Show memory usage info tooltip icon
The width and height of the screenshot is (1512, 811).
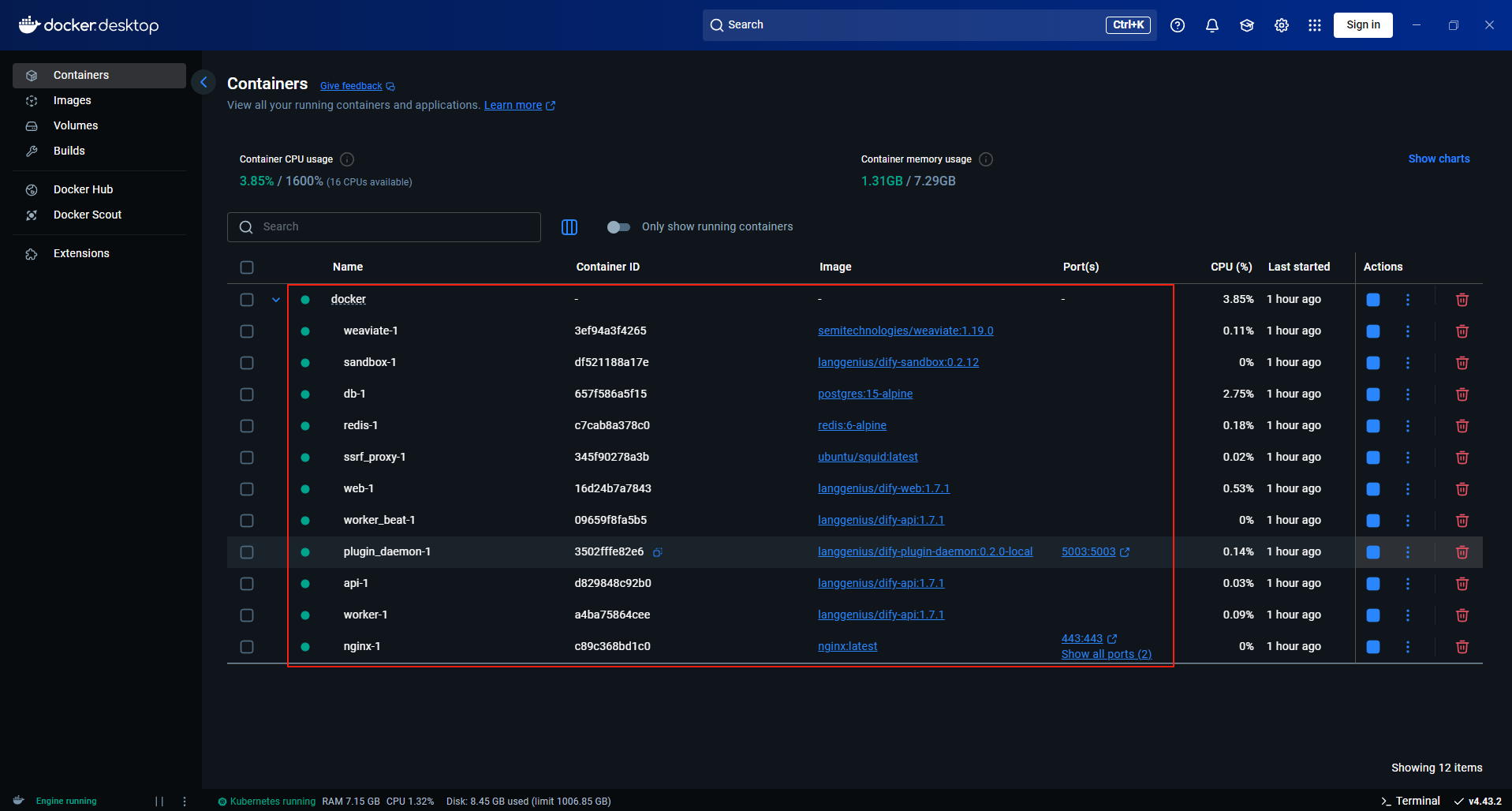coord(986,159)
